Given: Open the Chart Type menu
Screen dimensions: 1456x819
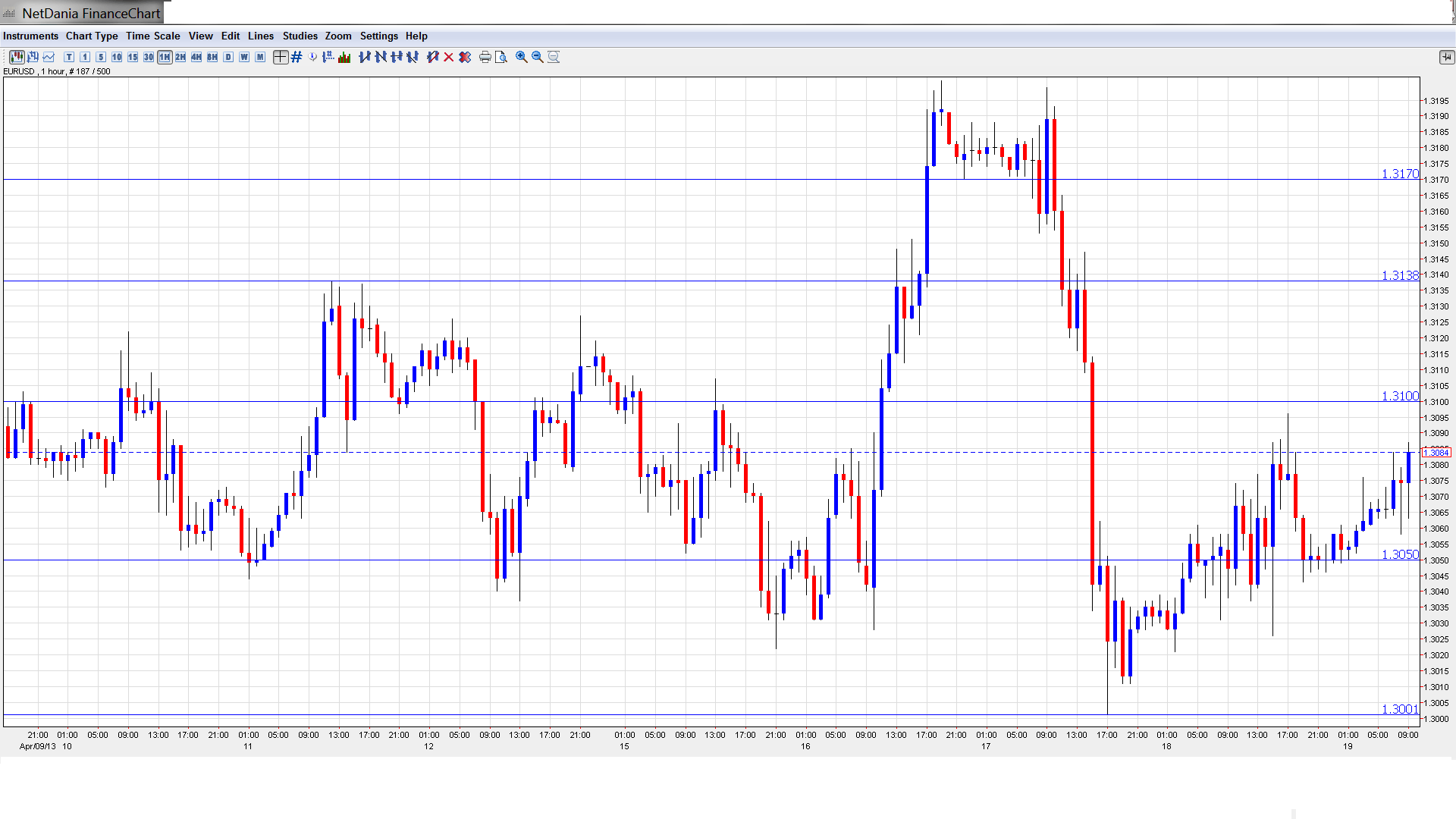Looking at the screenshot, I should [92, 36].
